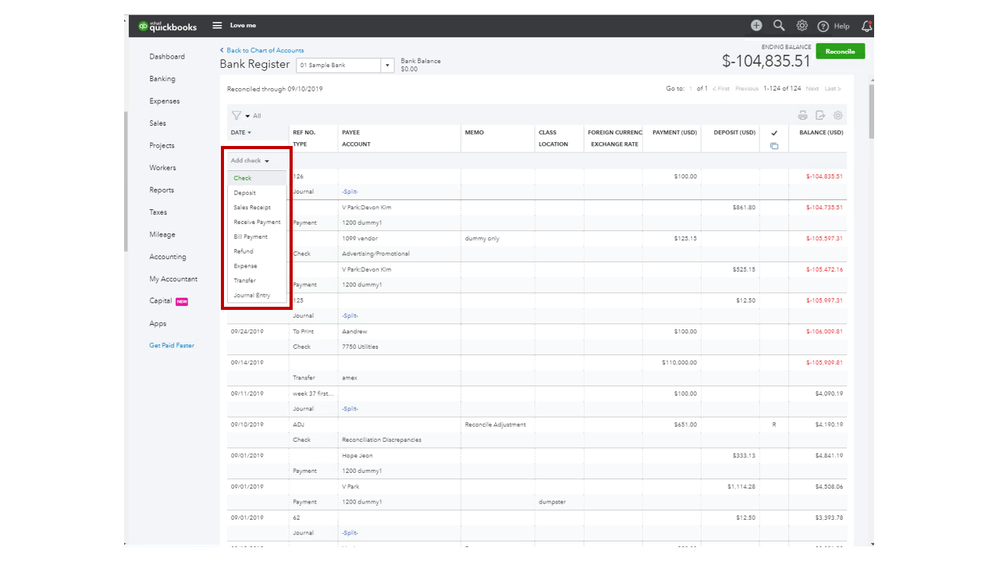Click the Add check dropdown arrow
Image resolution: width=999 pixels, height=562 pixels.
point(267,161)
